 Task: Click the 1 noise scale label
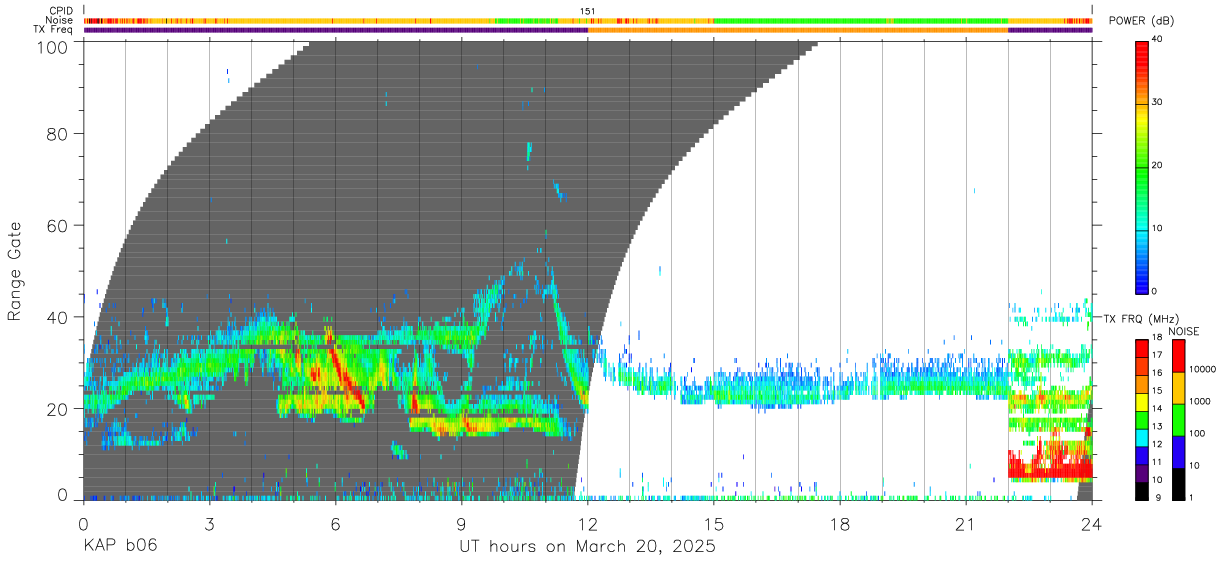tap(1193, 497)
